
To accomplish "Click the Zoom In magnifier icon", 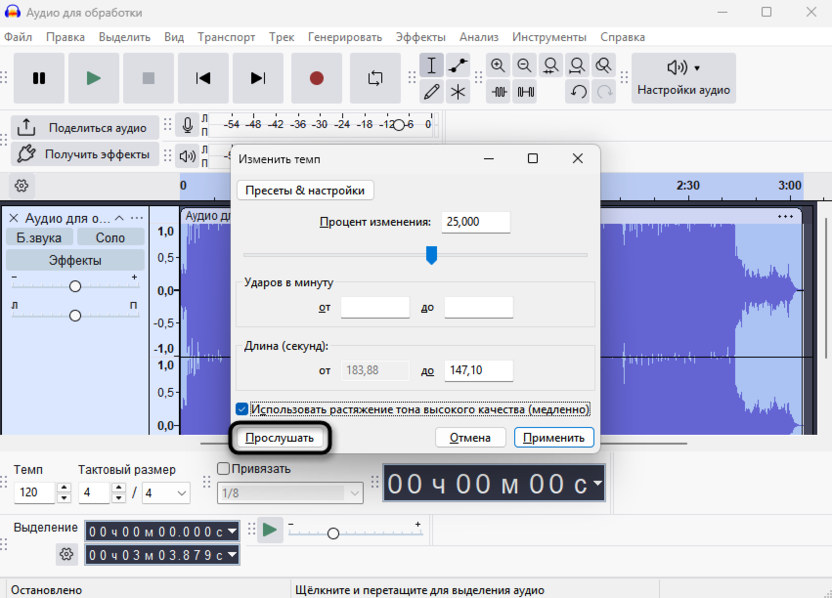I will (498, 66).
